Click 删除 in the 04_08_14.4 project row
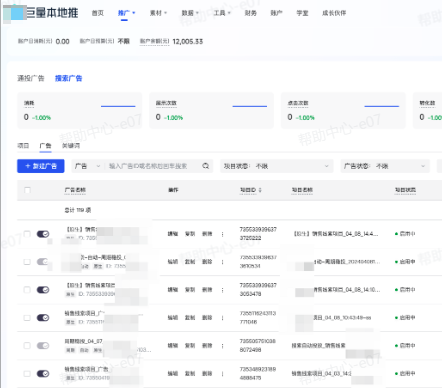 coord(207,234)
